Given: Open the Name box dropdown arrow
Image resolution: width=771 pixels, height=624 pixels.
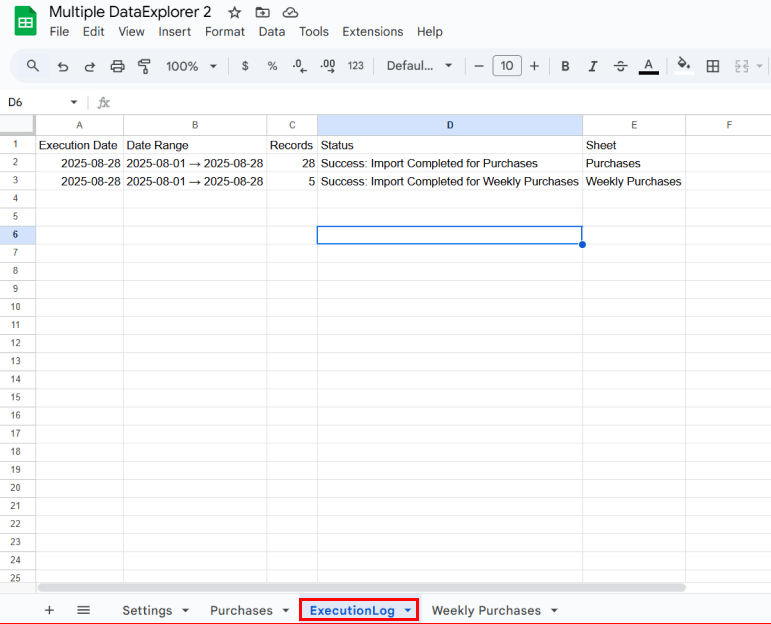Looking at the screenshot, I should point(74,102).
